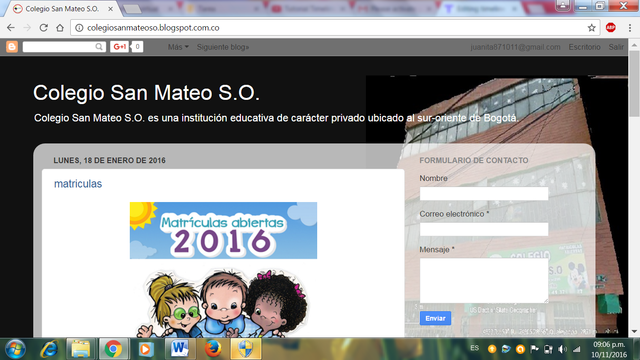
Task: Click the Salir sign-out link
Action: [x=616, y=47]
